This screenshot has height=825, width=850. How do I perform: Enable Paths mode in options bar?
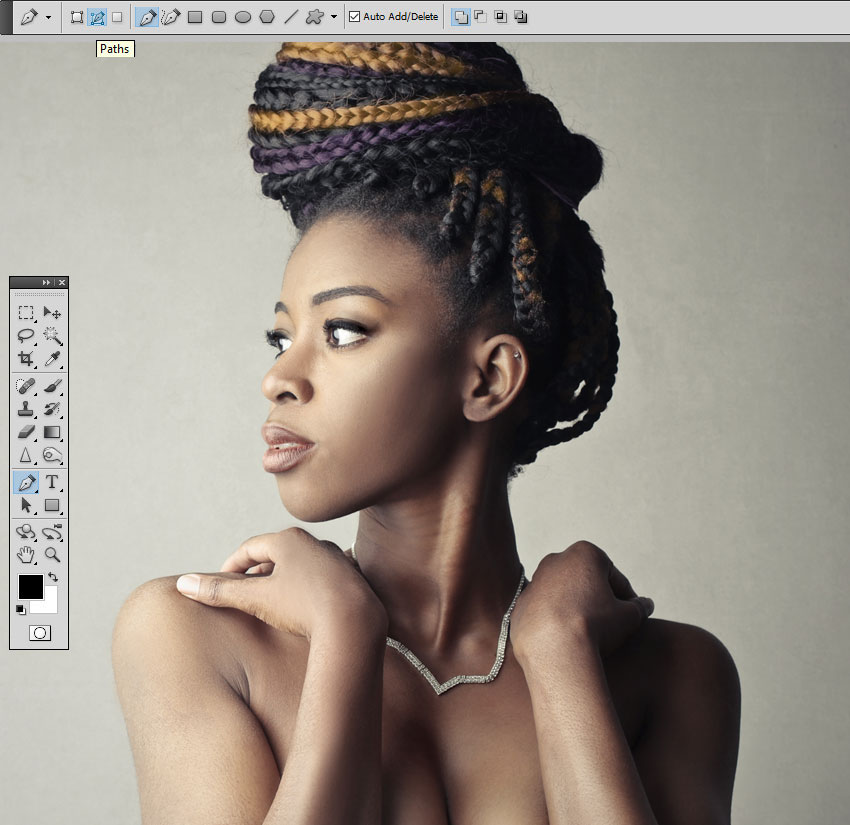(x=97, y=17)
